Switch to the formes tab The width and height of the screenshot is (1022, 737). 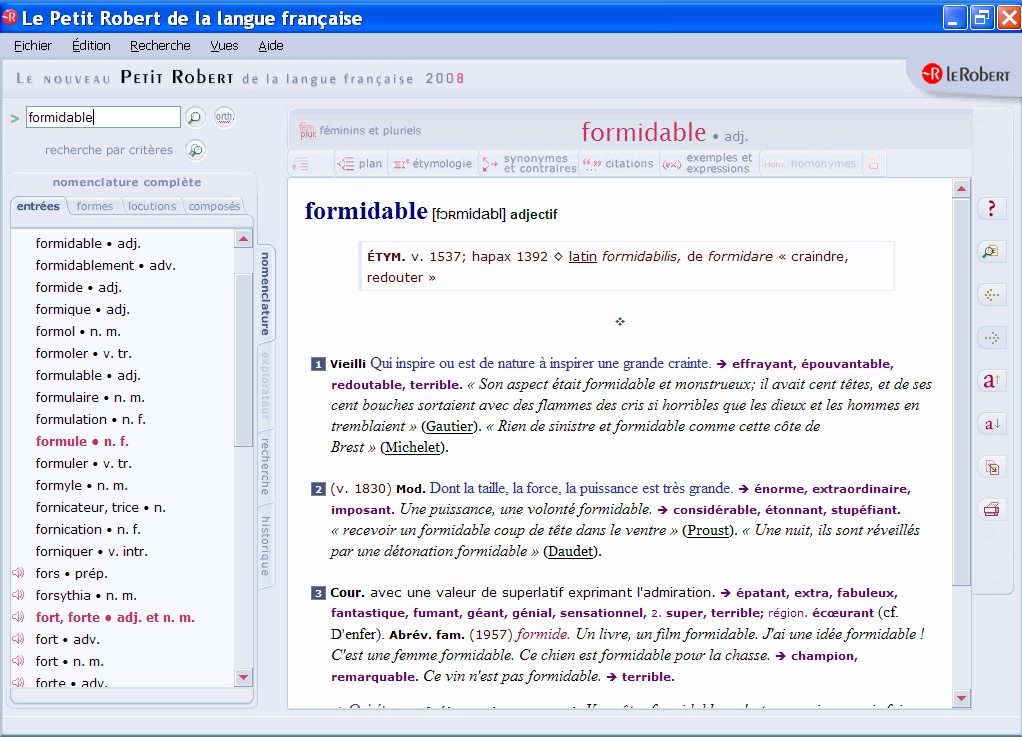(95, 207)
